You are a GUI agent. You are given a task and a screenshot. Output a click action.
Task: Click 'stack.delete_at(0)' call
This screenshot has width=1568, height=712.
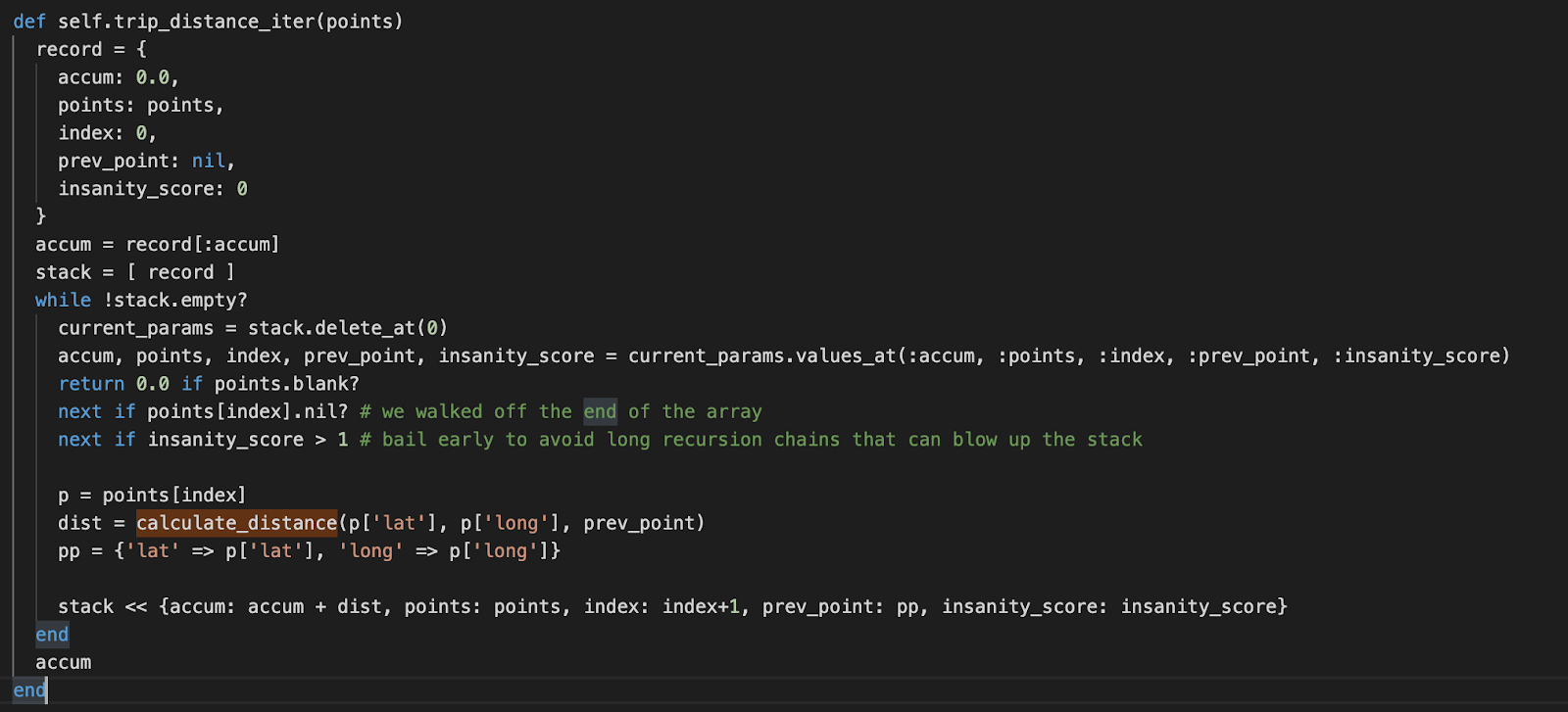click(348, 328)
